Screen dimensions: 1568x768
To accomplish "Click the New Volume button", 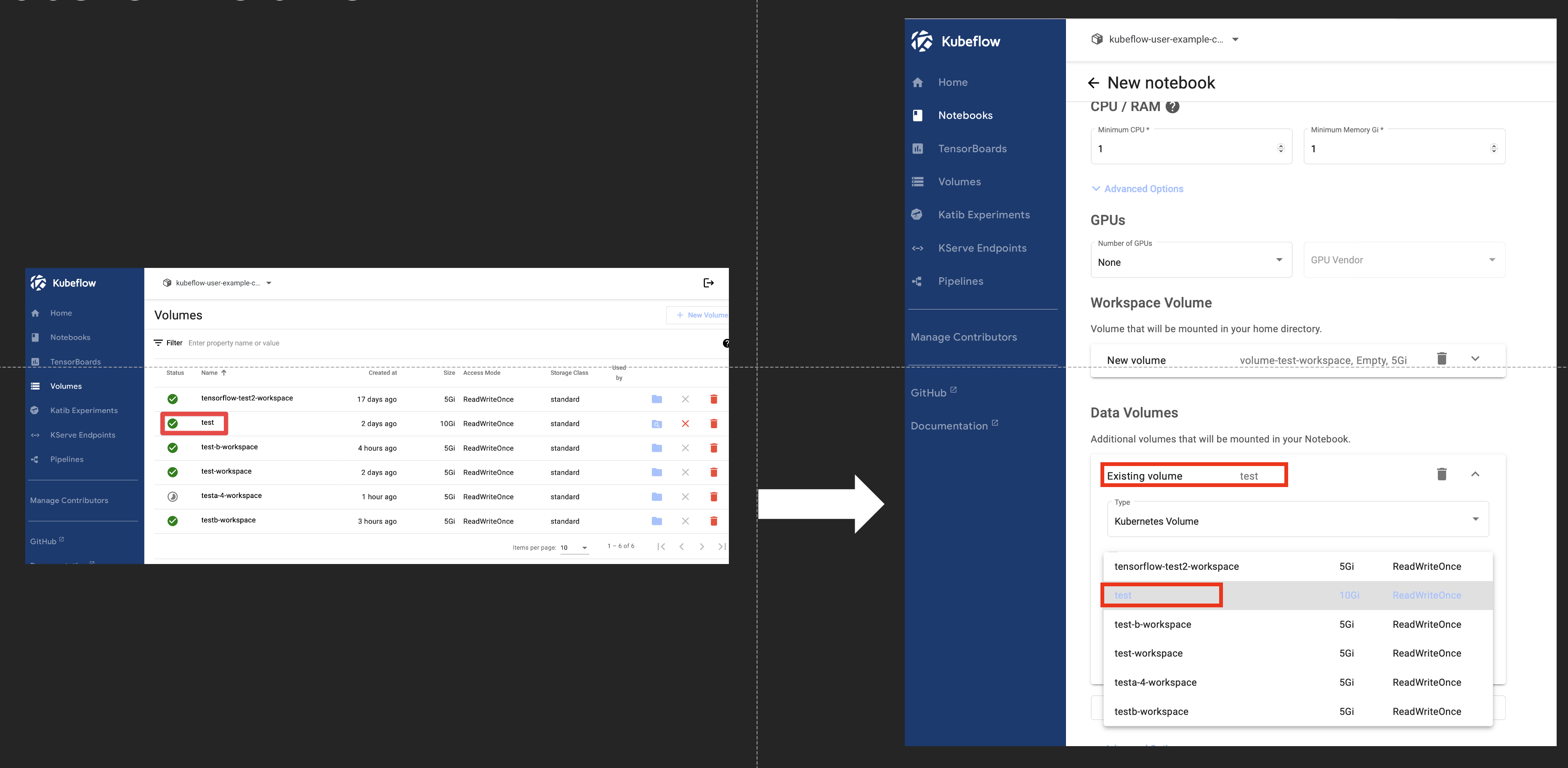I will (701, 315).
